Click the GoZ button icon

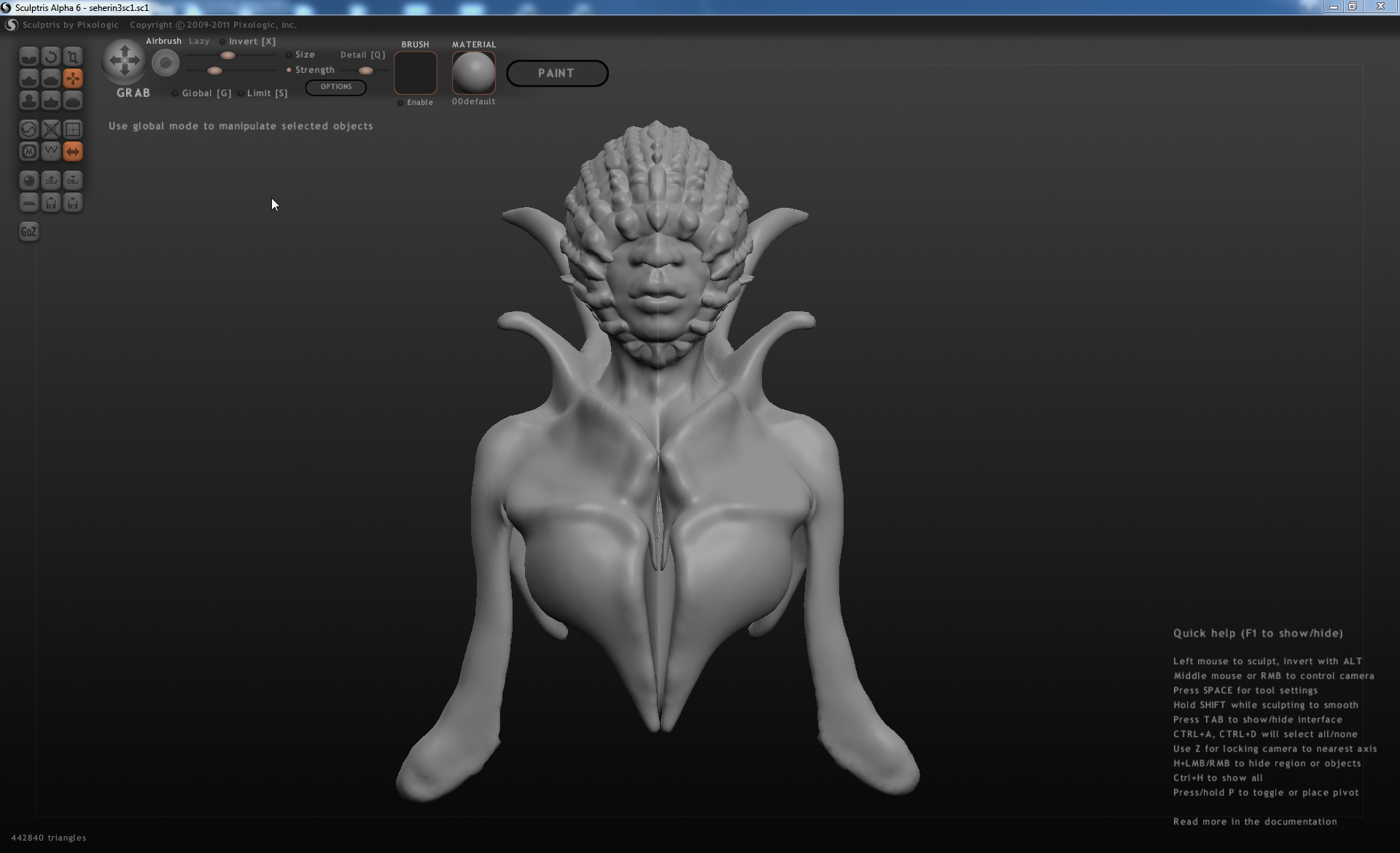click(28, 232)
